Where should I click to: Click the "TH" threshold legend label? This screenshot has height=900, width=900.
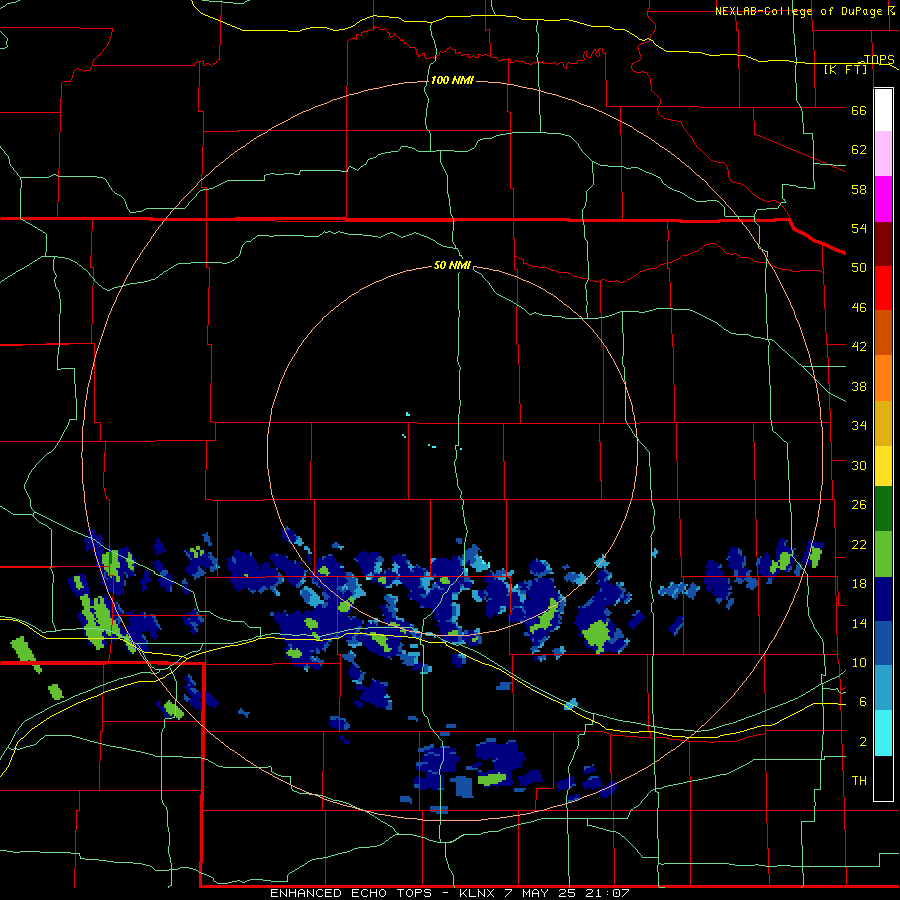click(x=859, y=780)
